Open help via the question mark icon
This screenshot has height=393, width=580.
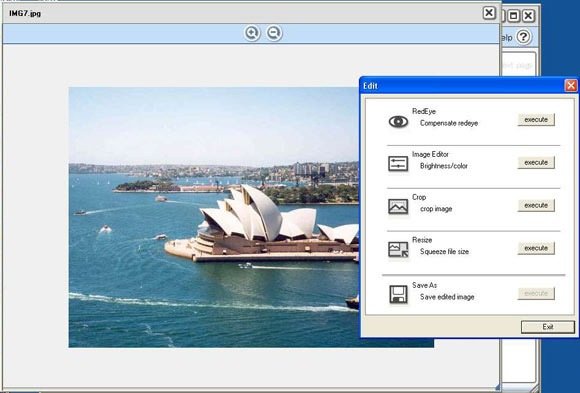pos(523,37)
